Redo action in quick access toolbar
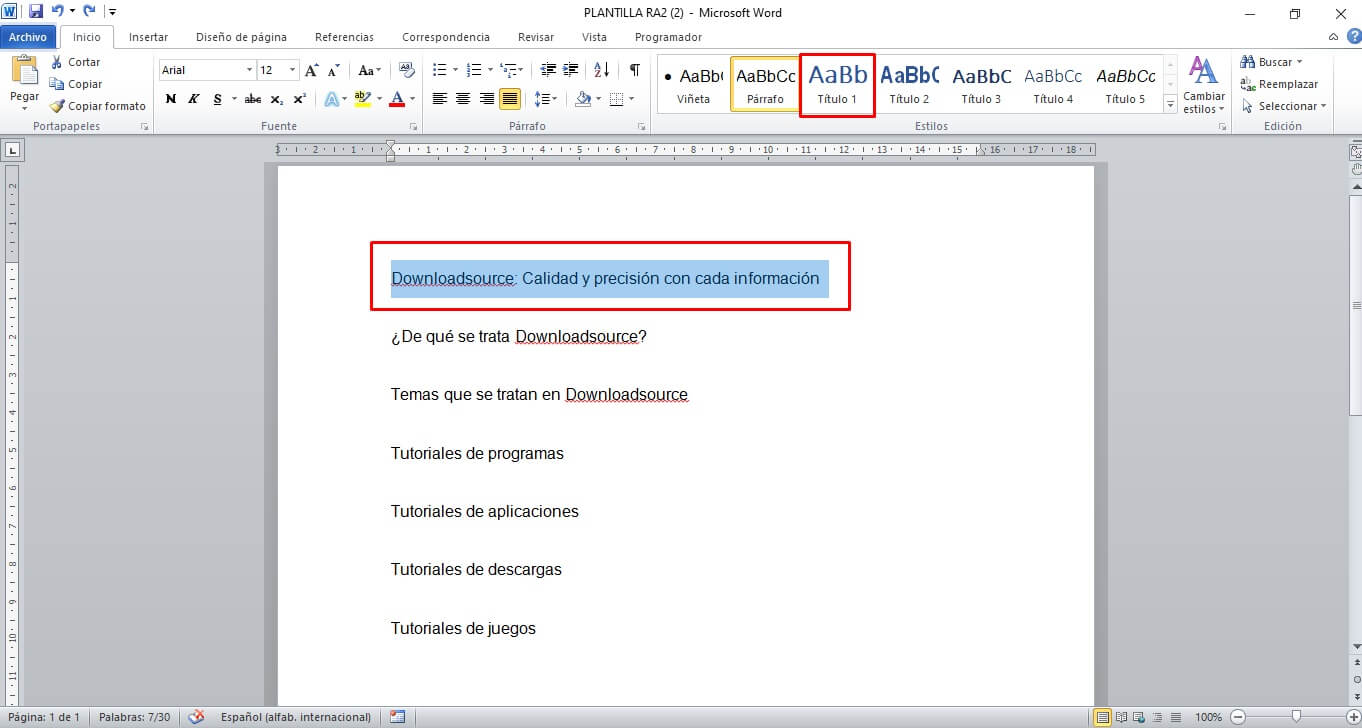 [89, 12]
